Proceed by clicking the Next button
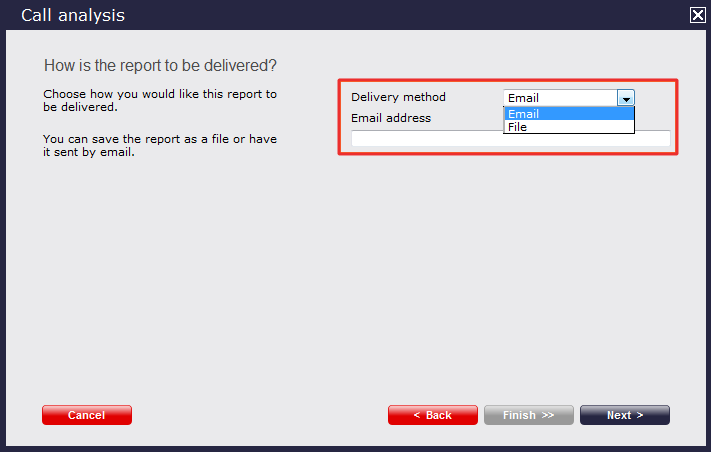This screenshot has width=711, height=452. point(624,415)
